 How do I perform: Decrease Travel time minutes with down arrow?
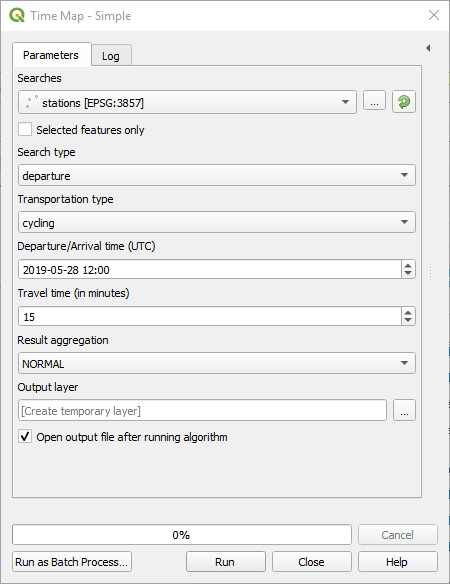[x=408, y=321]
